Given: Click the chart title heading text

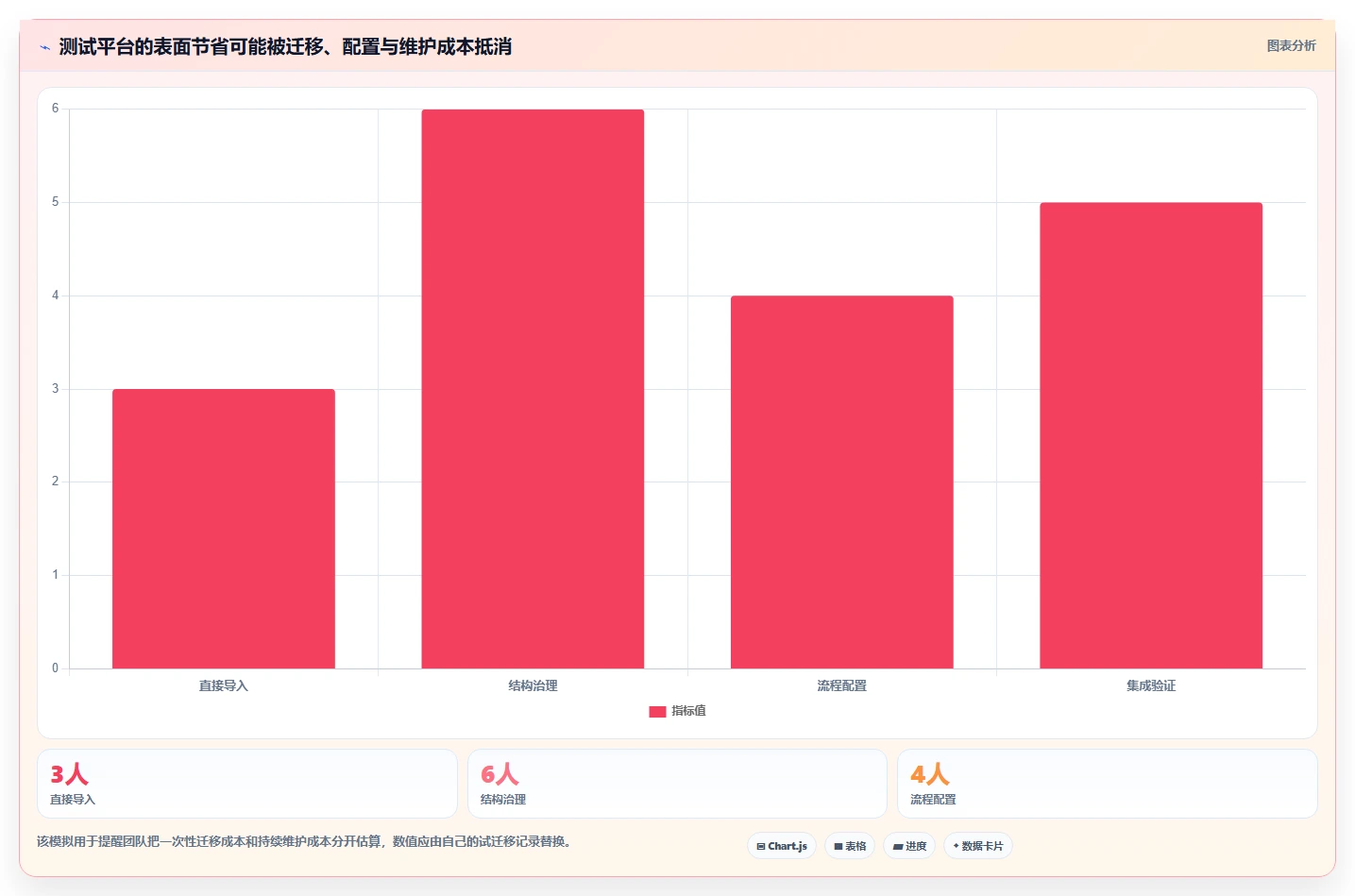Looking at the screenshot, I should click(285, 47).
